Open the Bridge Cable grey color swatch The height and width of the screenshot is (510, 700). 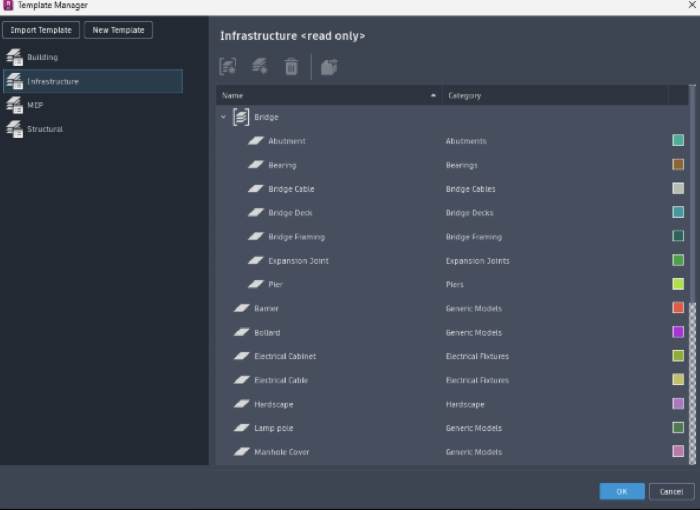pyautogui.click(x=678, y=188)
